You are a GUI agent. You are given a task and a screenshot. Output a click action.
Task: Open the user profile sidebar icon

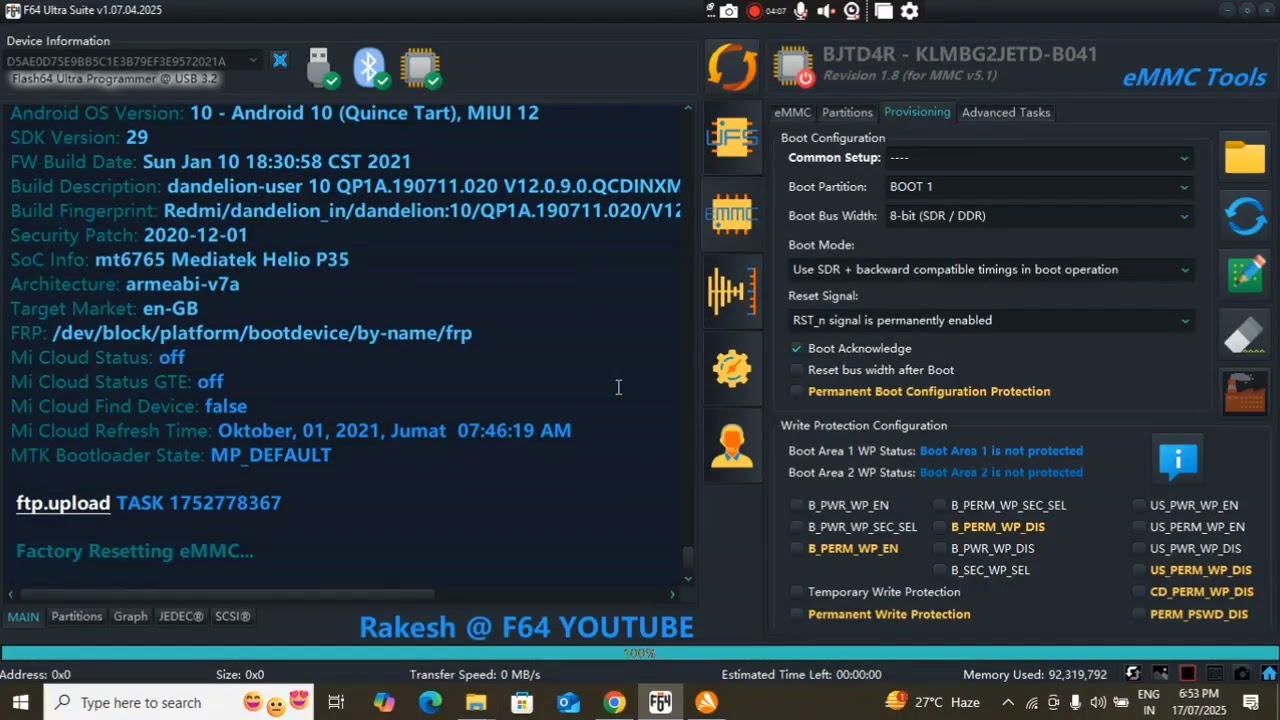coord(732,446)
